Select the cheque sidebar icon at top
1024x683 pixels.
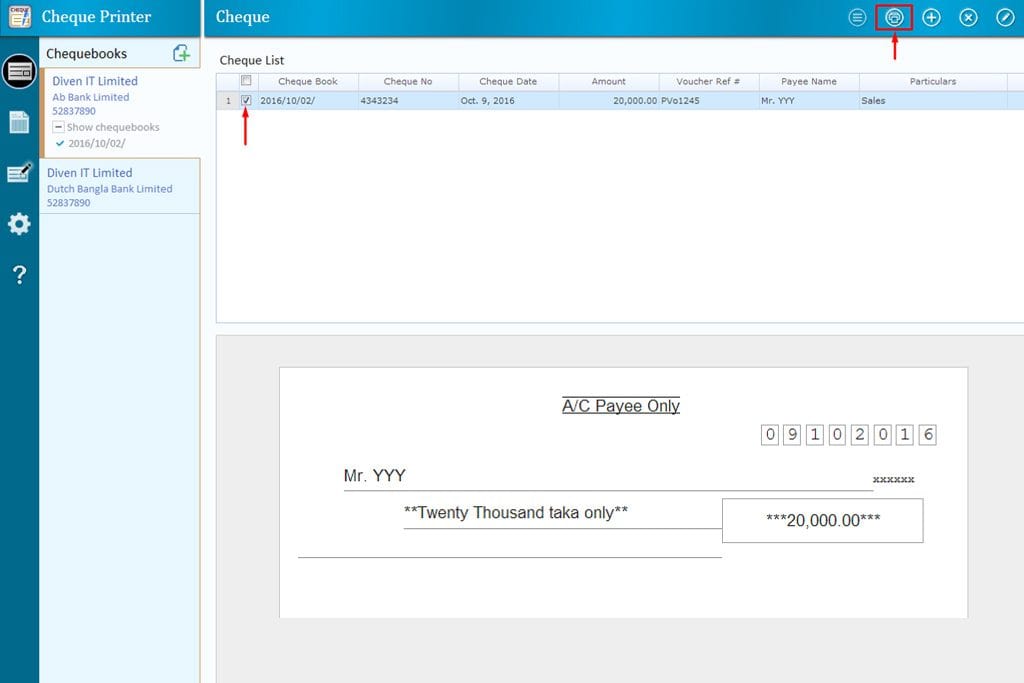pyautogui.click(x=19, y=71)
